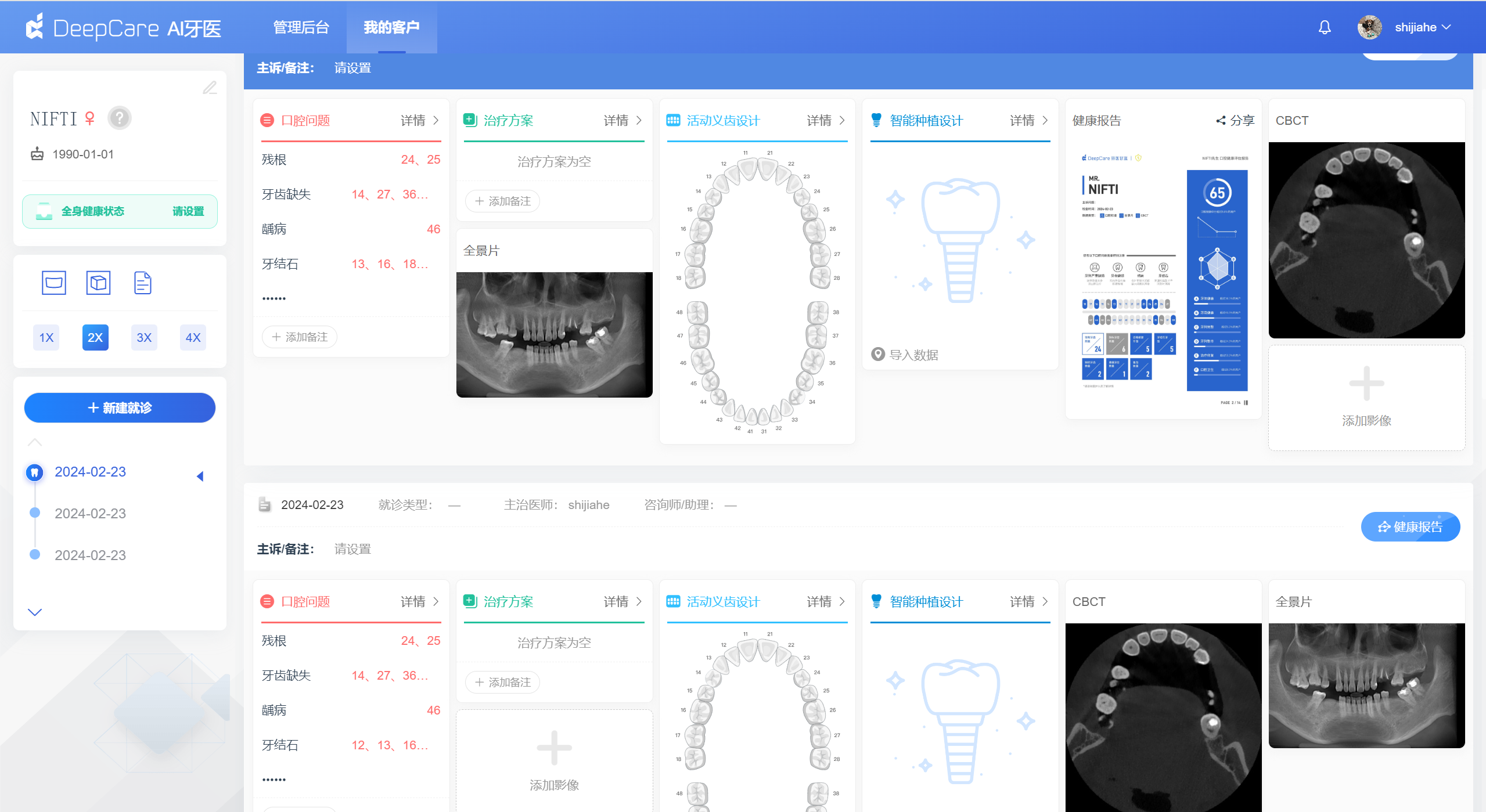Switch to 管理后台 tab
Image resolution: width=1486 pixels, height=812 pixels.
click(x=301, y=27)
